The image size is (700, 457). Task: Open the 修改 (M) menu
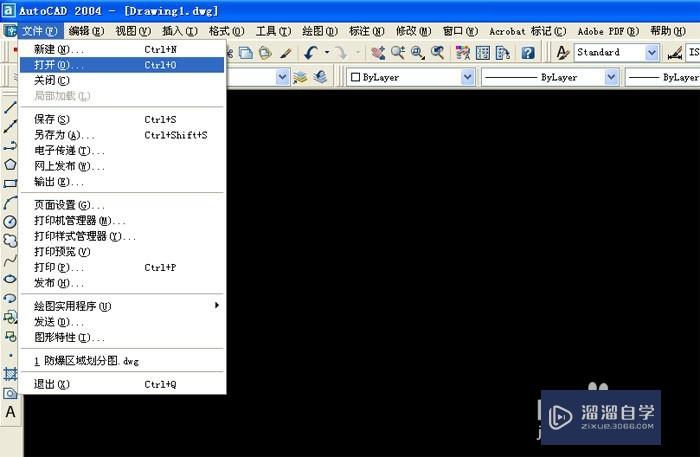(413, 31)
